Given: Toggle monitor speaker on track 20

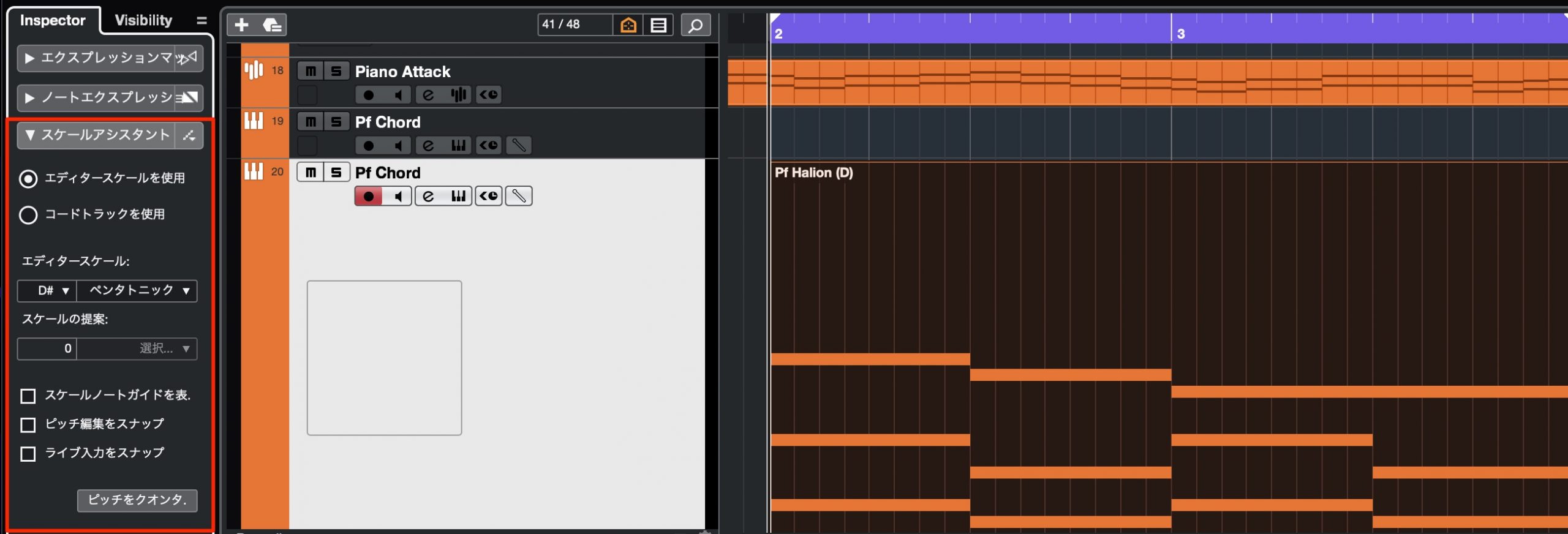Looking at the screenshot, I should (398, 196).
